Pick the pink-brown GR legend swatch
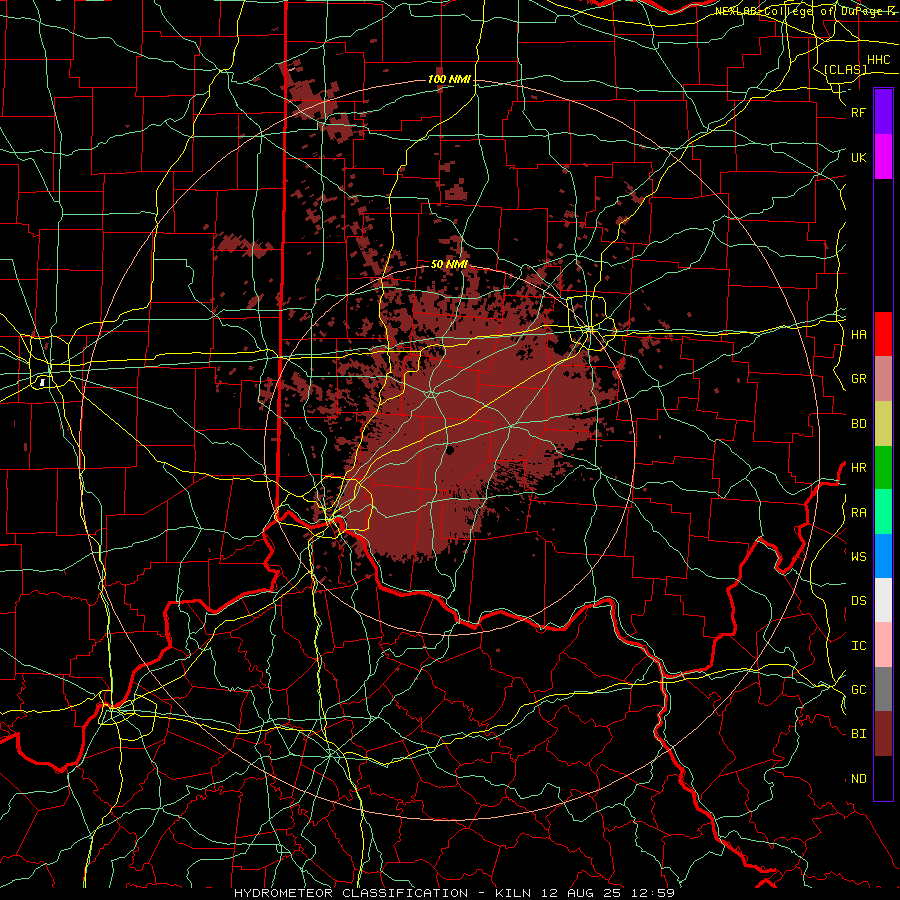Screen dimensions: 900x900 (x=883, y=379)
